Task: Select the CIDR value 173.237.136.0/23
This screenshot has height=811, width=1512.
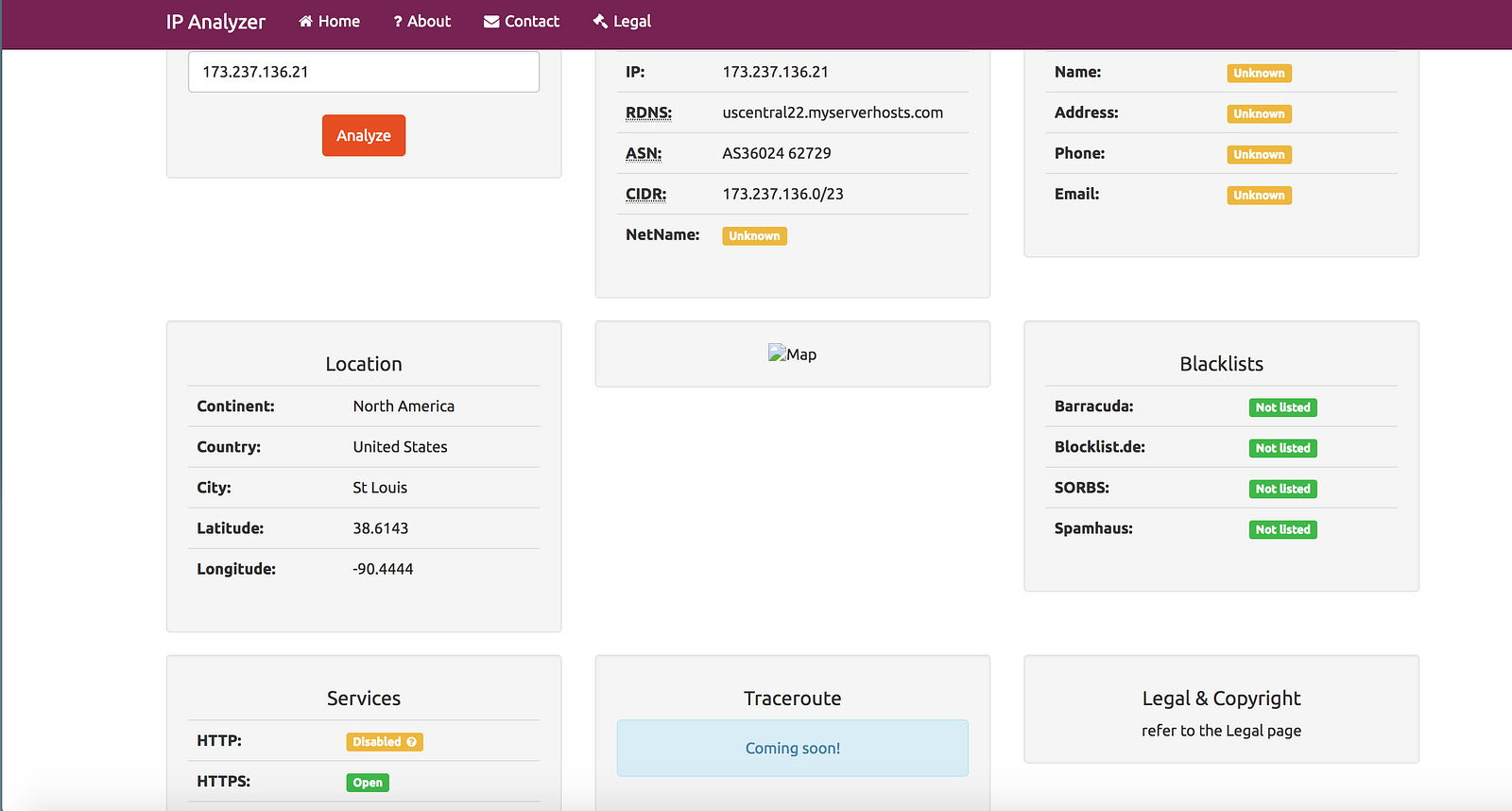Action: 783,194
